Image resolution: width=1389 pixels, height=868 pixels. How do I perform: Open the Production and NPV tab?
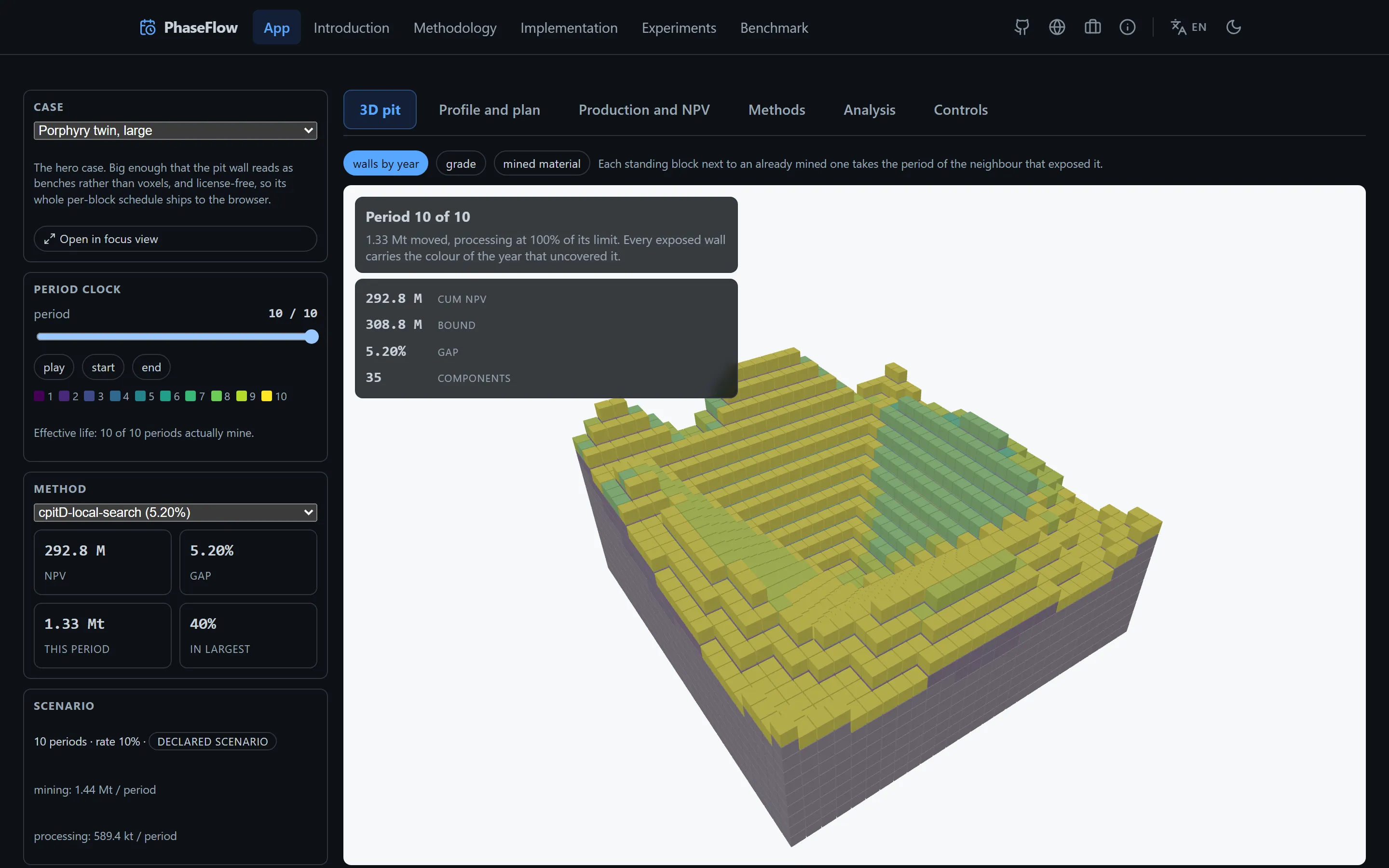tap(644, 109)
